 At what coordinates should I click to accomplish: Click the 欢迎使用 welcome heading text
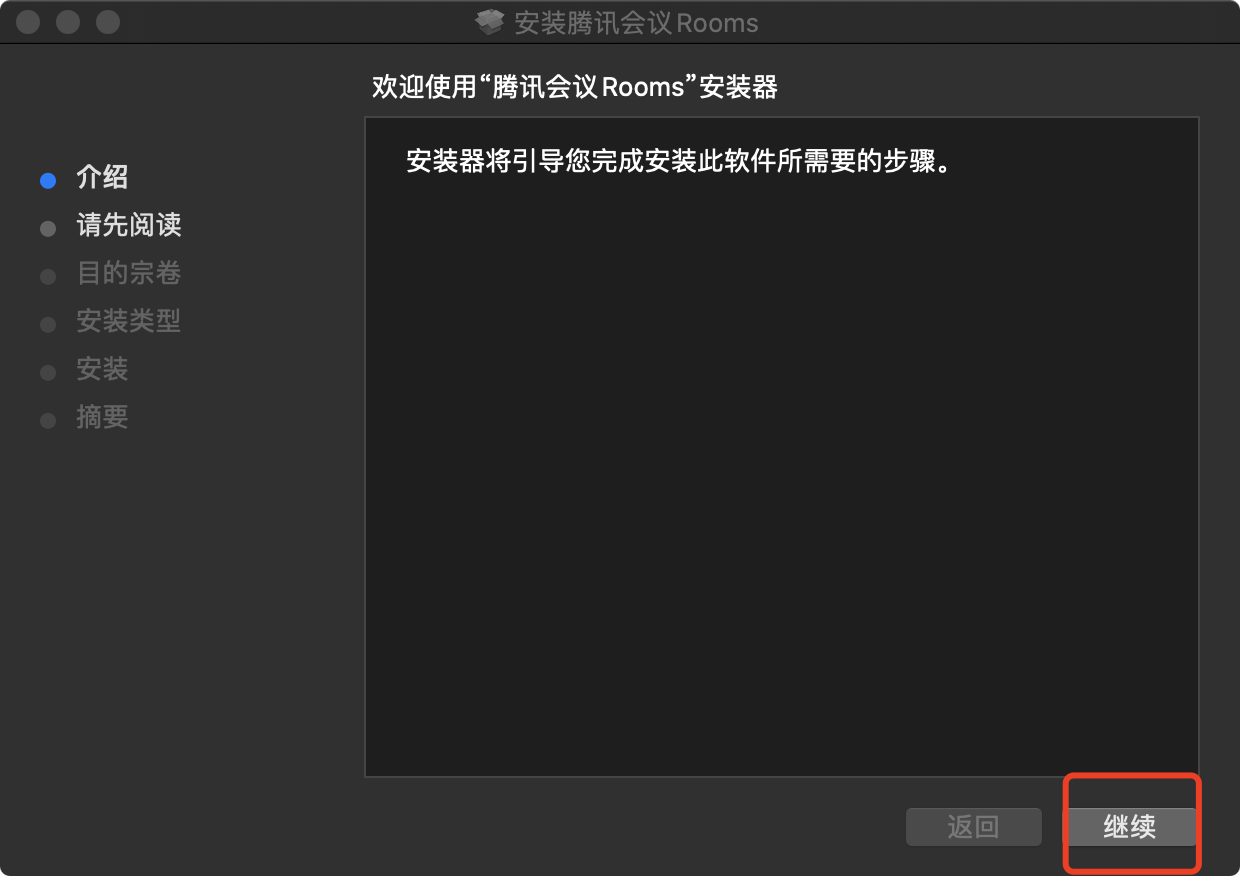pyautogui.click(x=575, y=87)
